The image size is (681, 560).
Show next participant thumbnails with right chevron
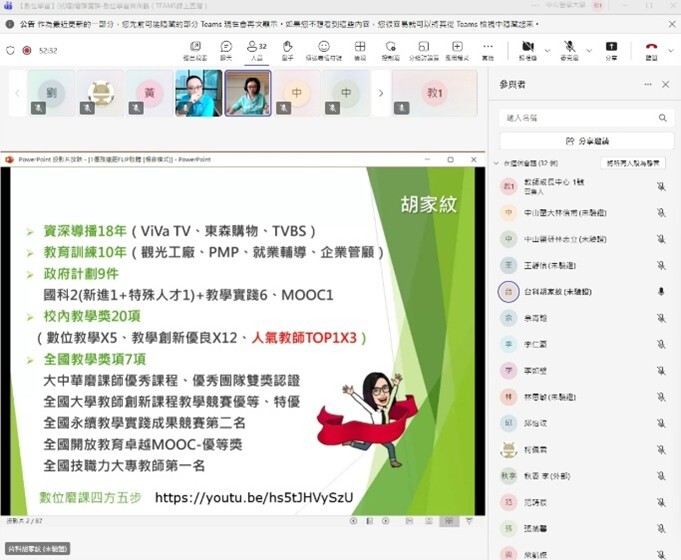379,94
